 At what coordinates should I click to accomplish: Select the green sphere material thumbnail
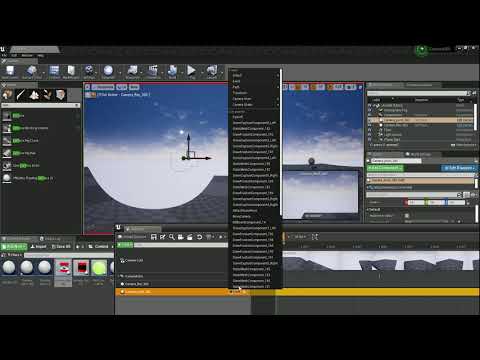point(99,268)
